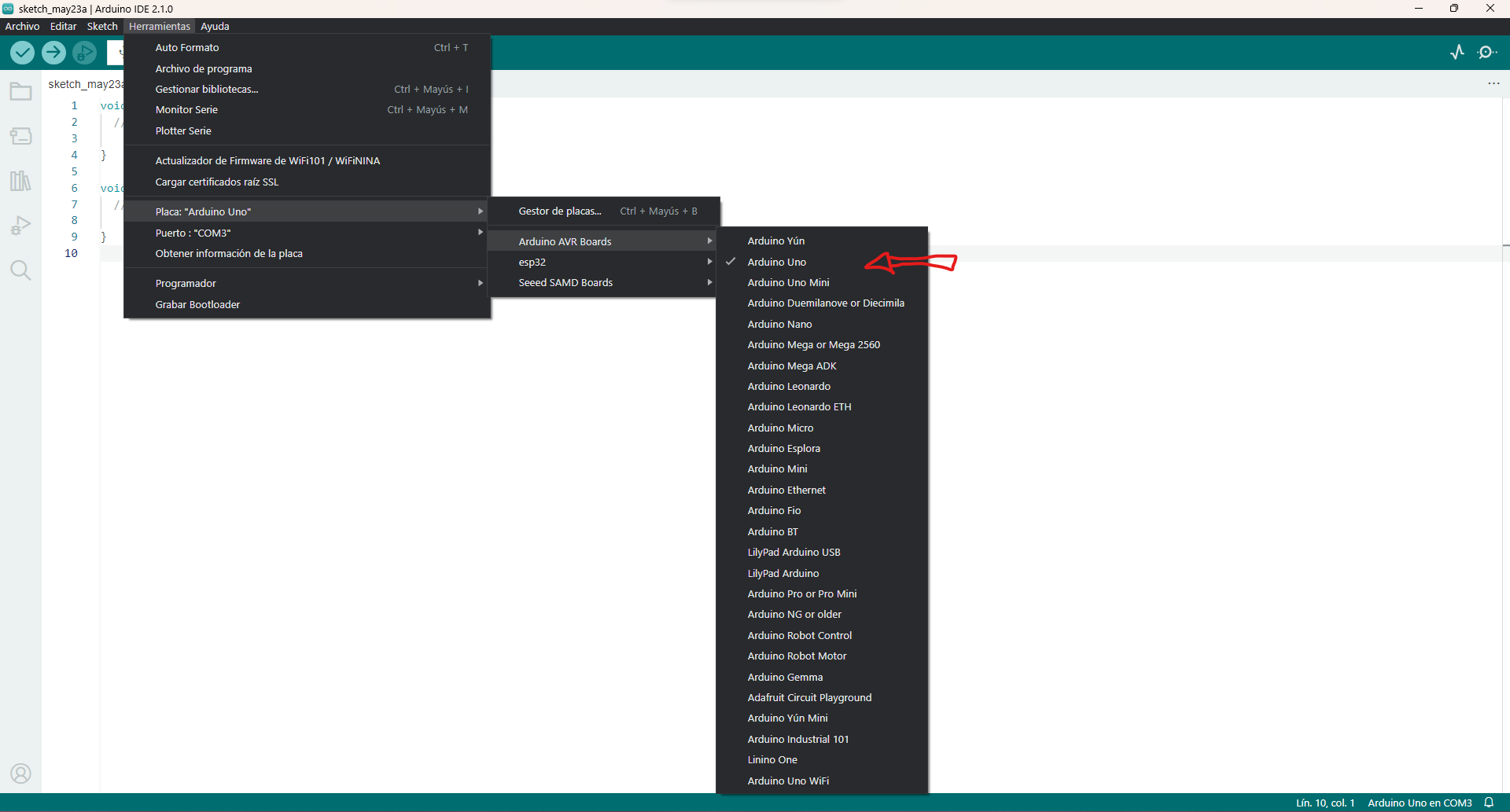
Task: Open Gestor de placas...
Action: pyautogui.click(x=604, y=211)
